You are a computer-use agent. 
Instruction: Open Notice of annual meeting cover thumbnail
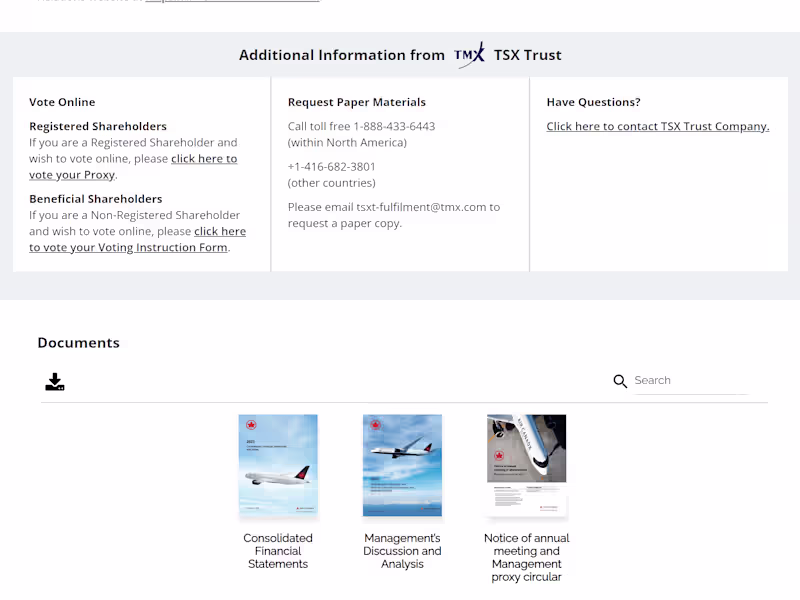[526, 466]
